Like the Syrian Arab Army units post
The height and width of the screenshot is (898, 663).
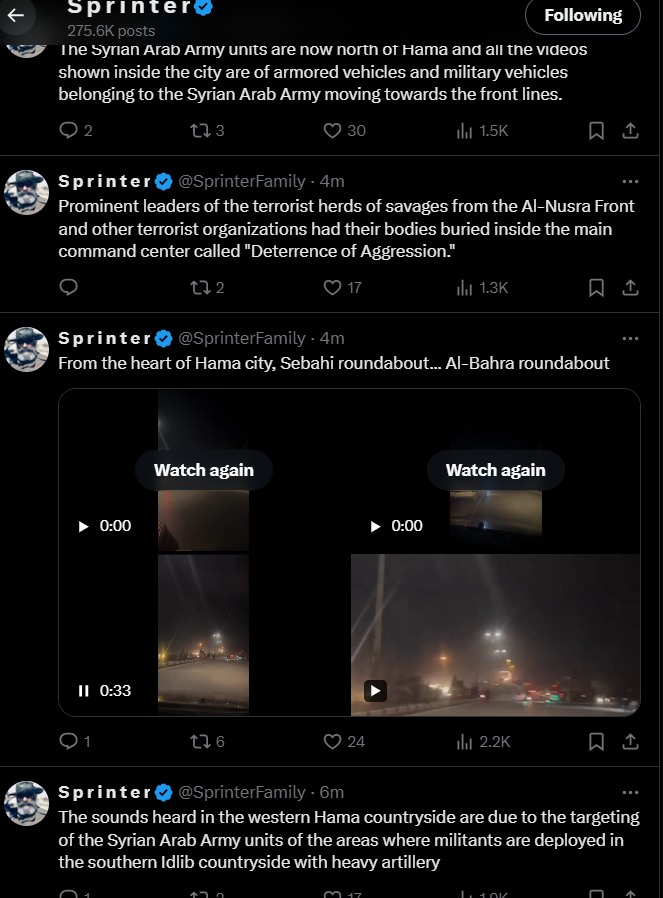333,130
